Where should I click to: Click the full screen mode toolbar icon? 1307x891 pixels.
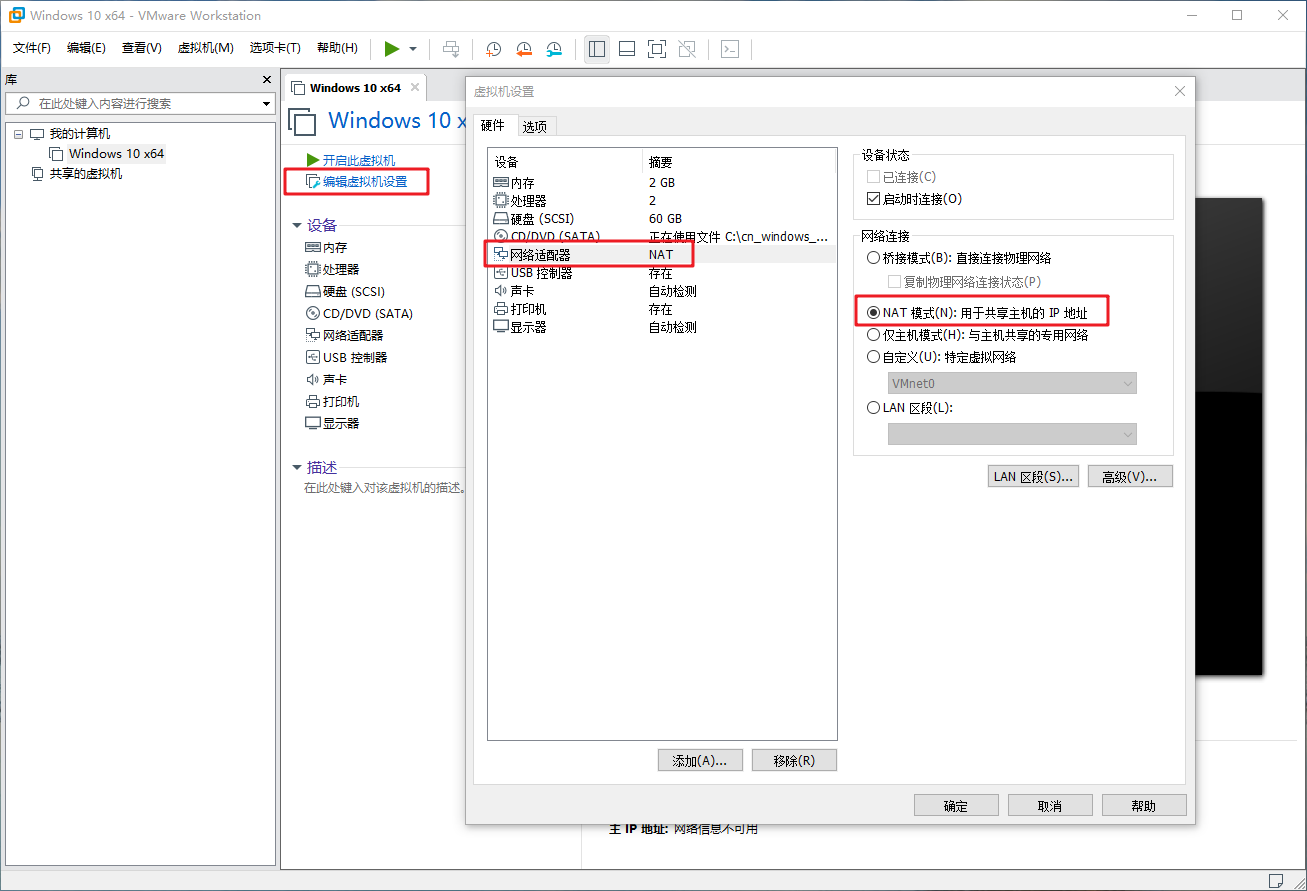tap(657, 48)
